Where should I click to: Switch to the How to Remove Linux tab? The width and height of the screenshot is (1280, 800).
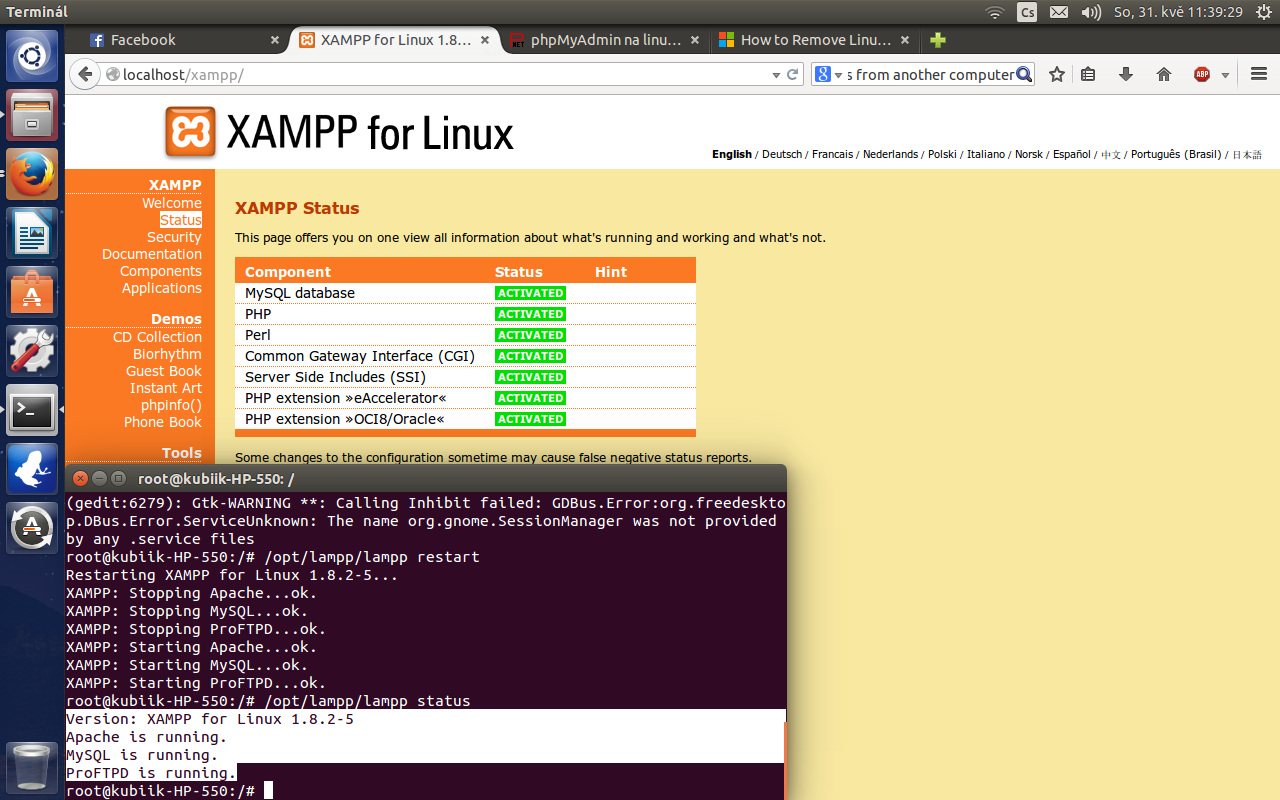[815, 40]
